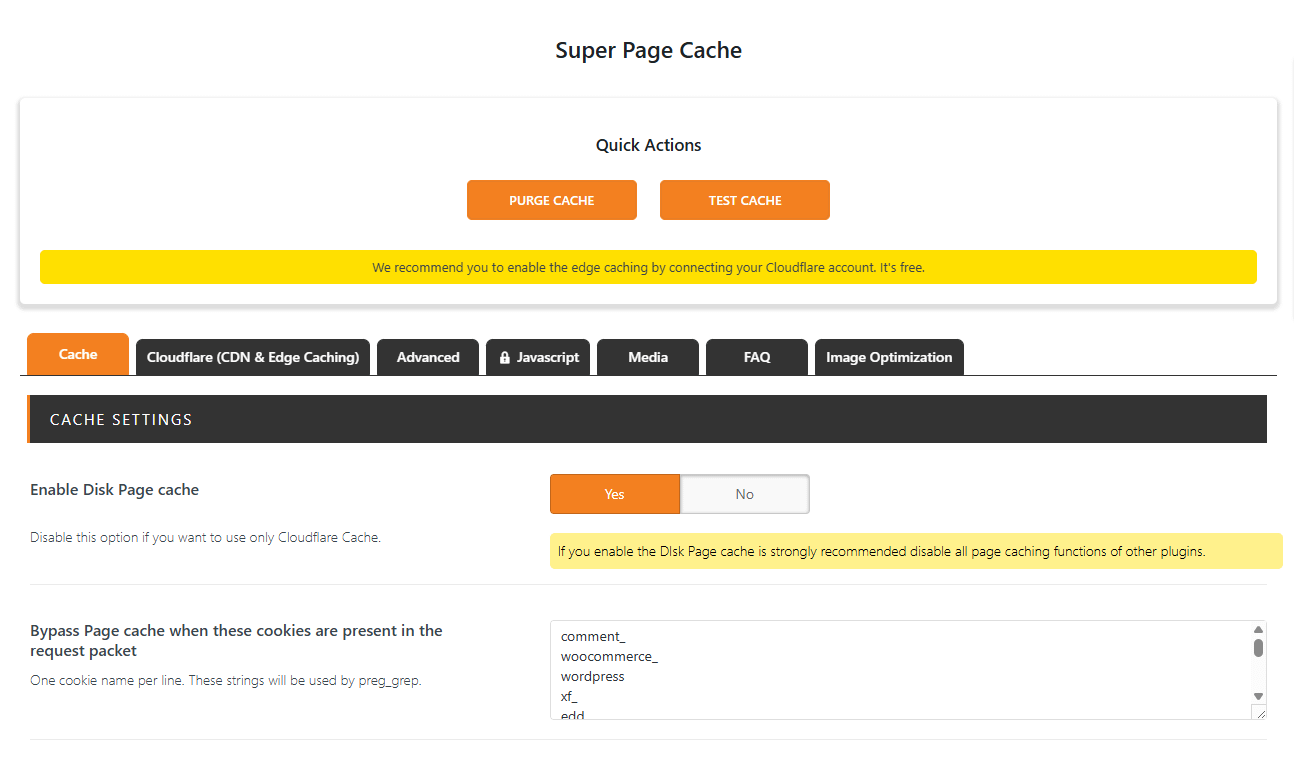Click the 'Disable this option' description text

[205, 537]
